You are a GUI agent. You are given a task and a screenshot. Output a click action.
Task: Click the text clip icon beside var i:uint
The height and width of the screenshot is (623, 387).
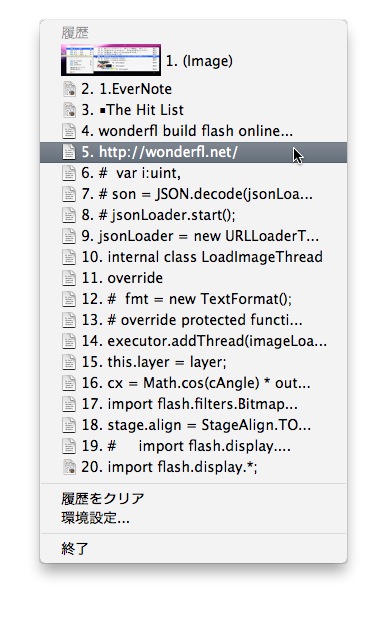(69, 173)
